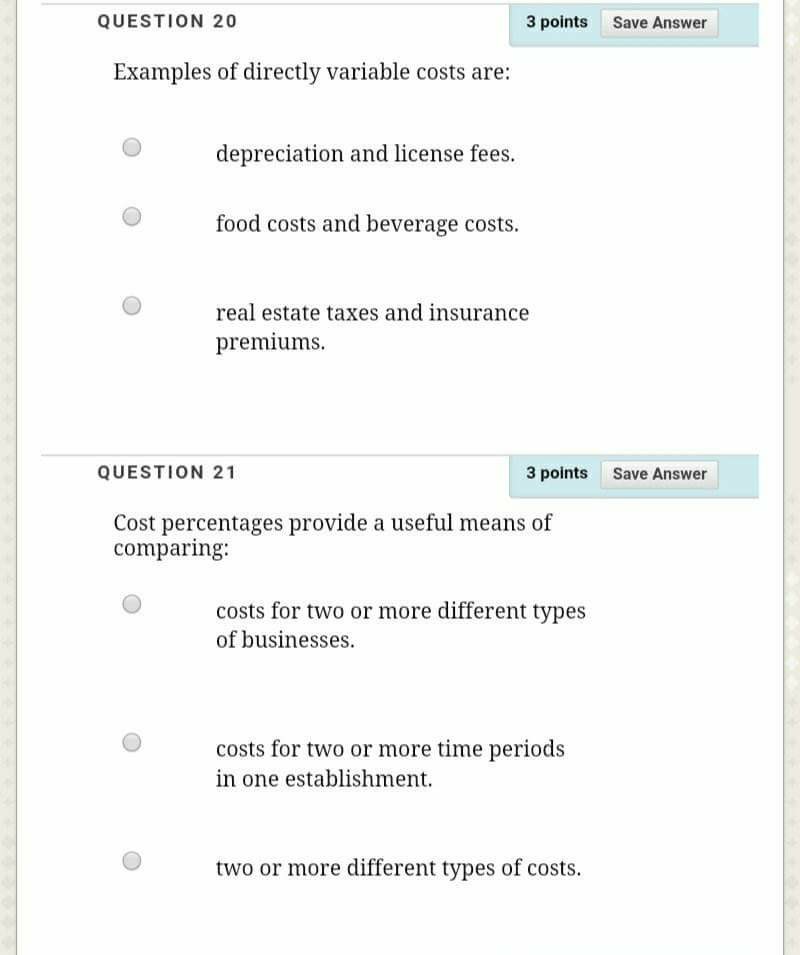The width and height of the screenshot is (800, 955).
Task: Click the Question 21 prompt text
Action: point(330,534)
